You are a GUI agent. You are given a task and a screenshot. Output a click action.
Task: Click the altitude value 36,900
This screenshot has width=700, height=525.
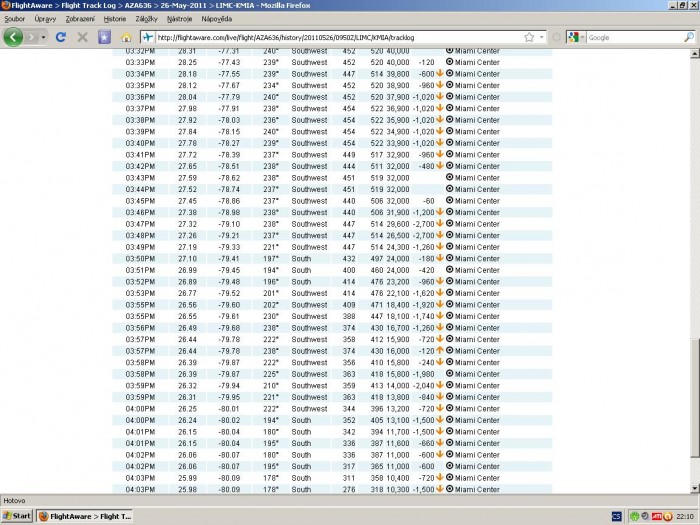click(x=398, y=108)
